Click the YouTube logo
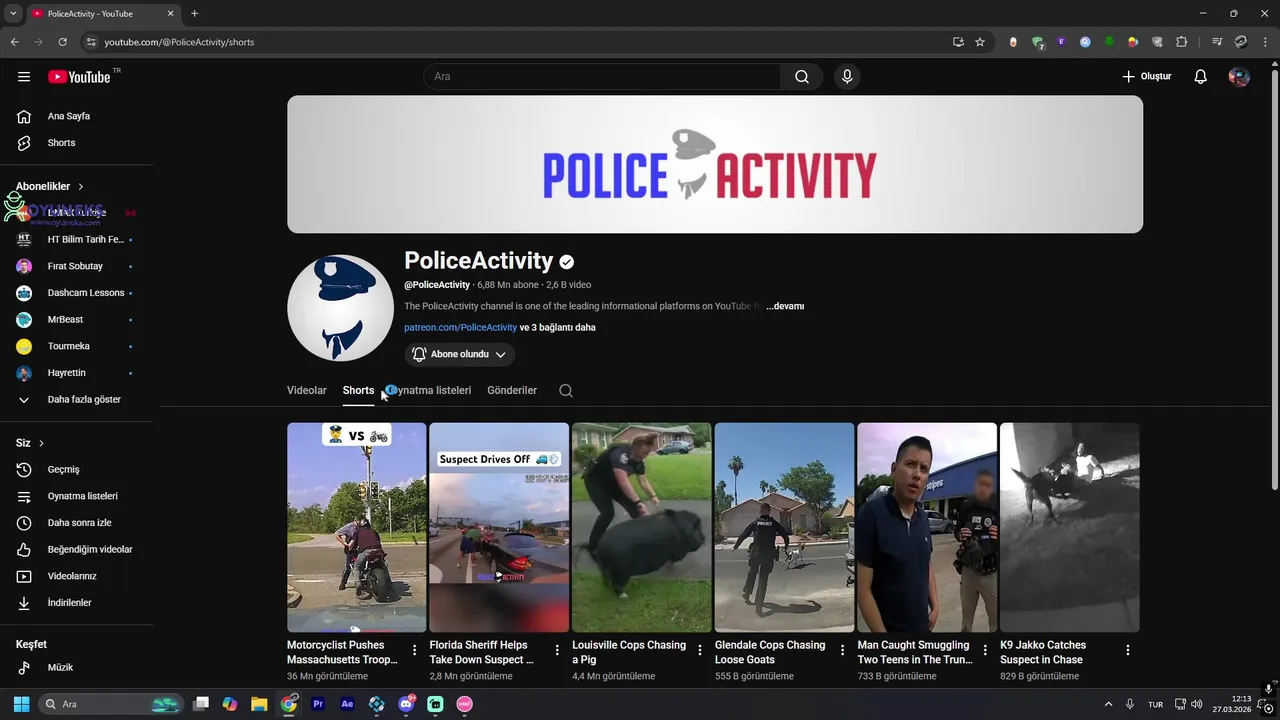Viewport: 1280px width, 720px height. coord(79,77)
